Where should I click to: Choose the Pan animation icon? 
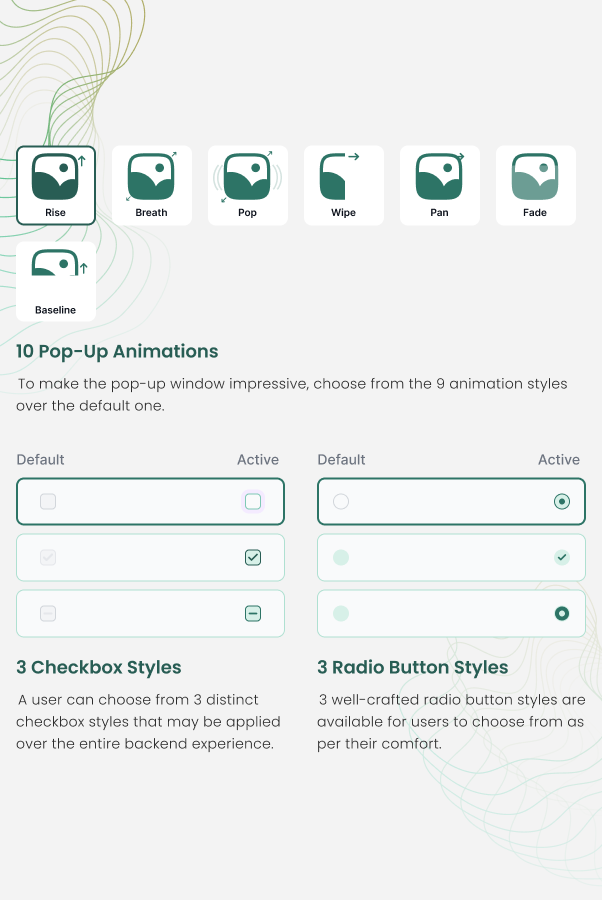click(440, 185)
